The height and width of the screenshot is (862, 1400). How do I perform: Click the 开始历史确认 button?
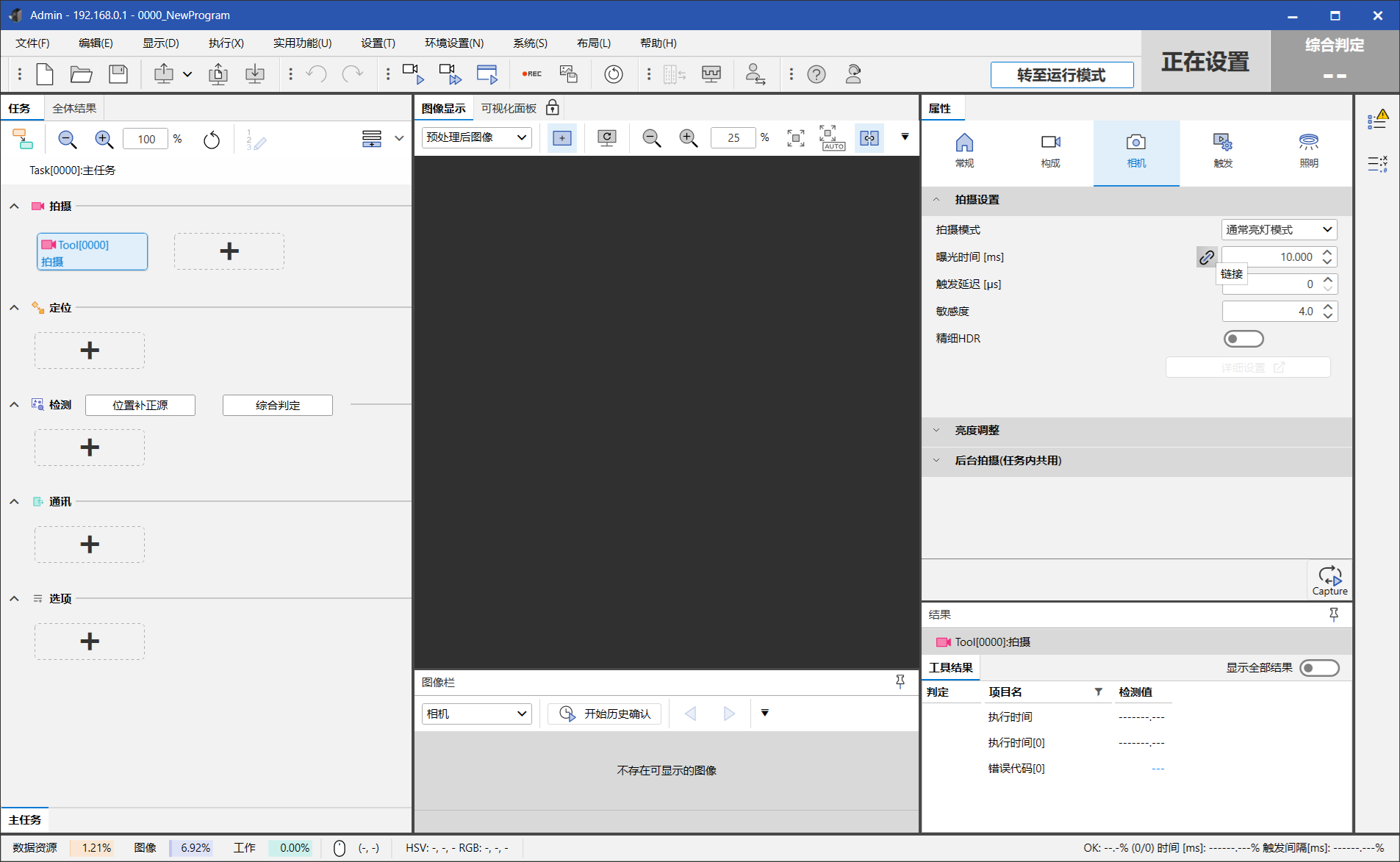605,714
